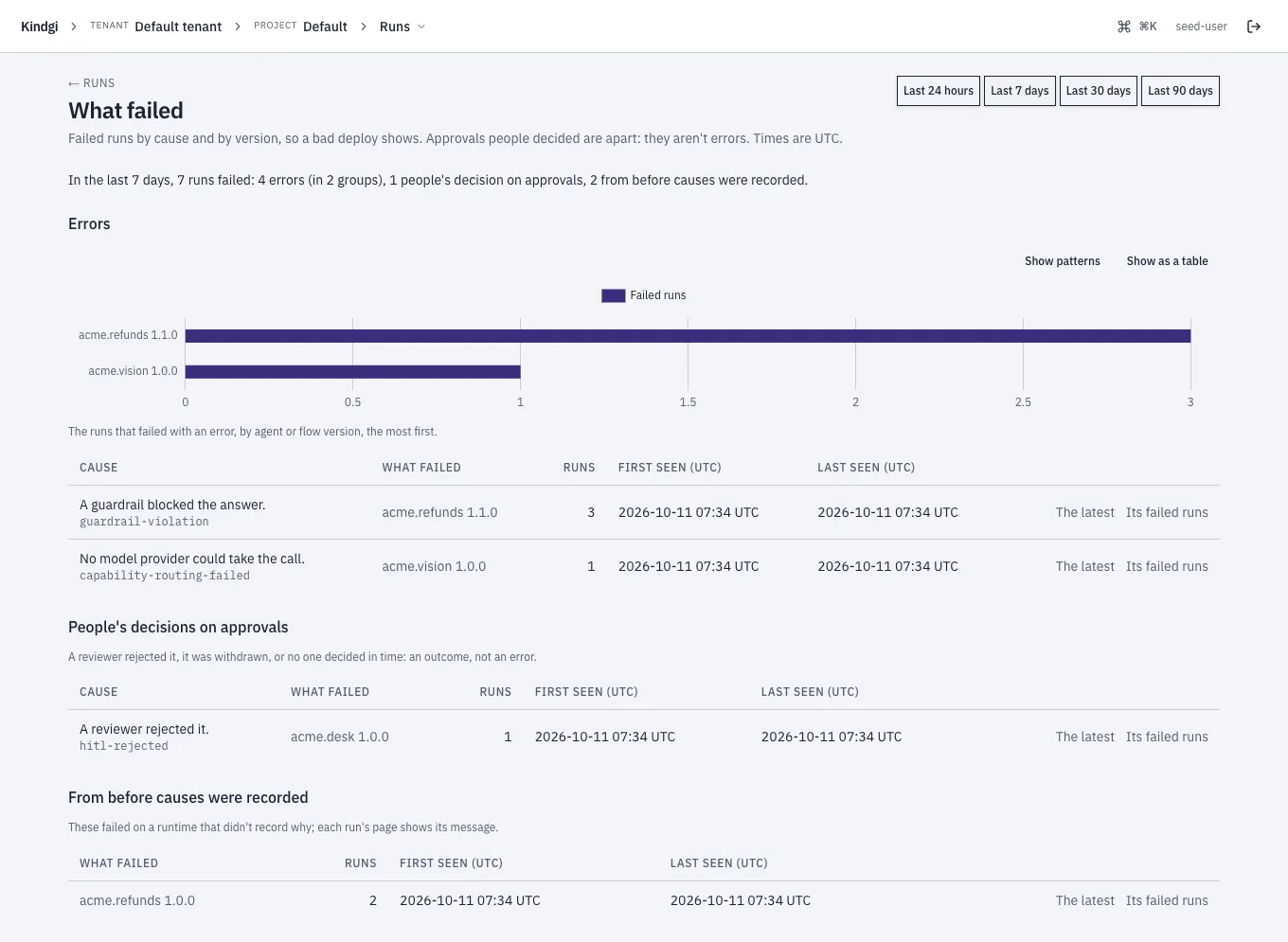
Task: Click the acme.vision 1.0.0 chart axis label
Action: (133, 371)
